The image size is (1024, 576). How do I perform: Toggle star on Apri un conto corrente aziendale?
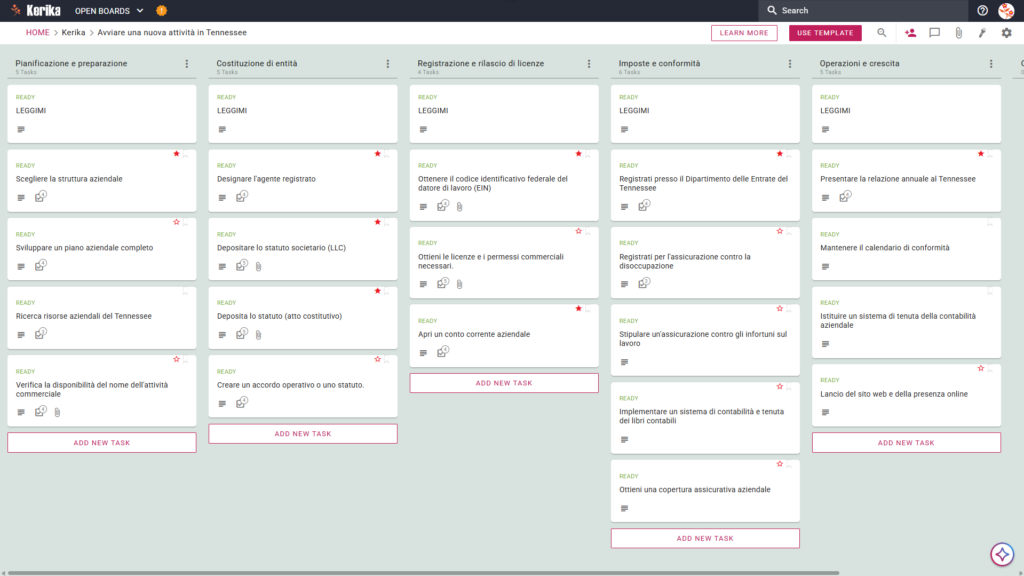point(579,309)
